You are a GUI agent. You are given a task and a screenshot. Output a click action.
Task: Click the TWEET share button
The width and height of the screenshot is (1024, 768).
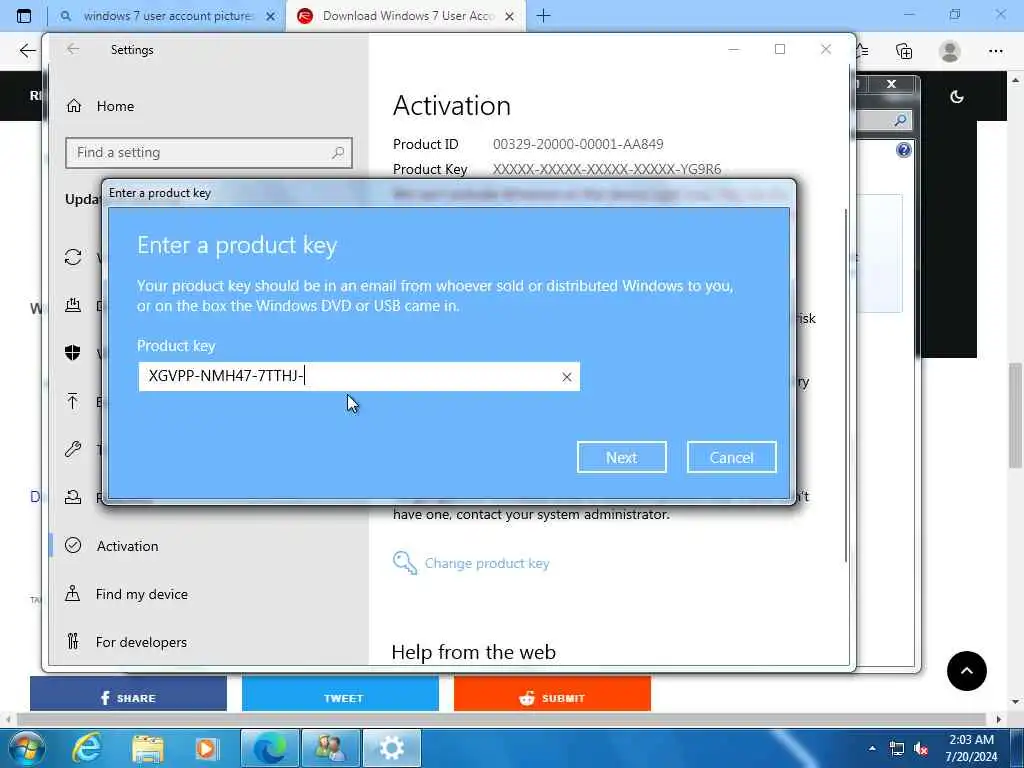340,694
